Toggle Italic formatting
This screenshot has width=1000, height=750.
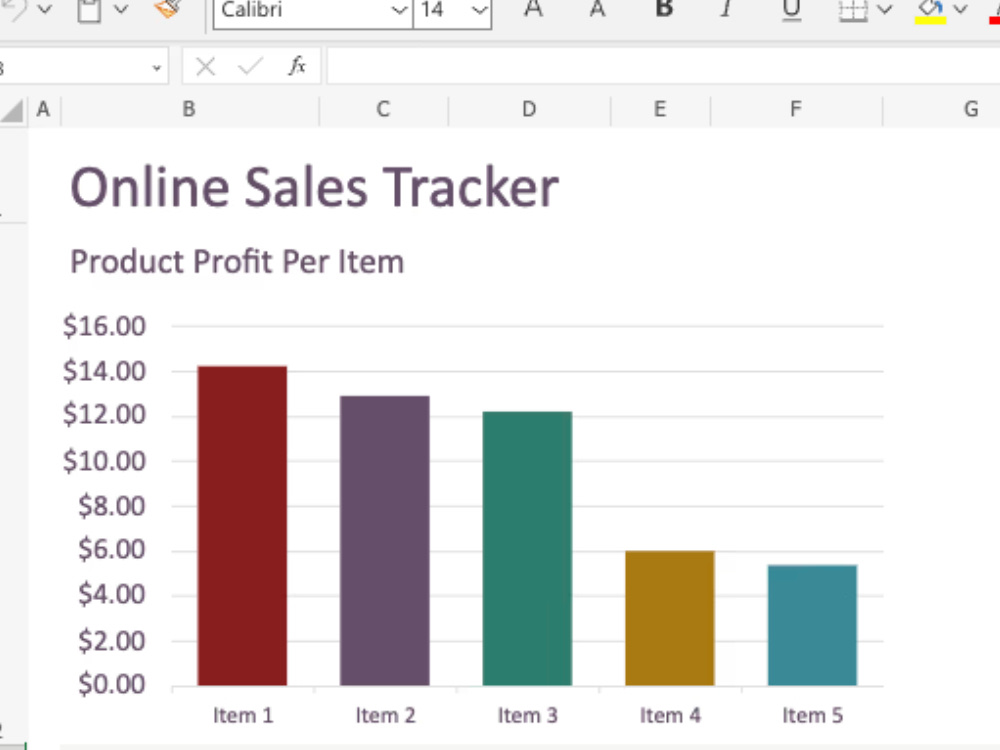point(726,9)
